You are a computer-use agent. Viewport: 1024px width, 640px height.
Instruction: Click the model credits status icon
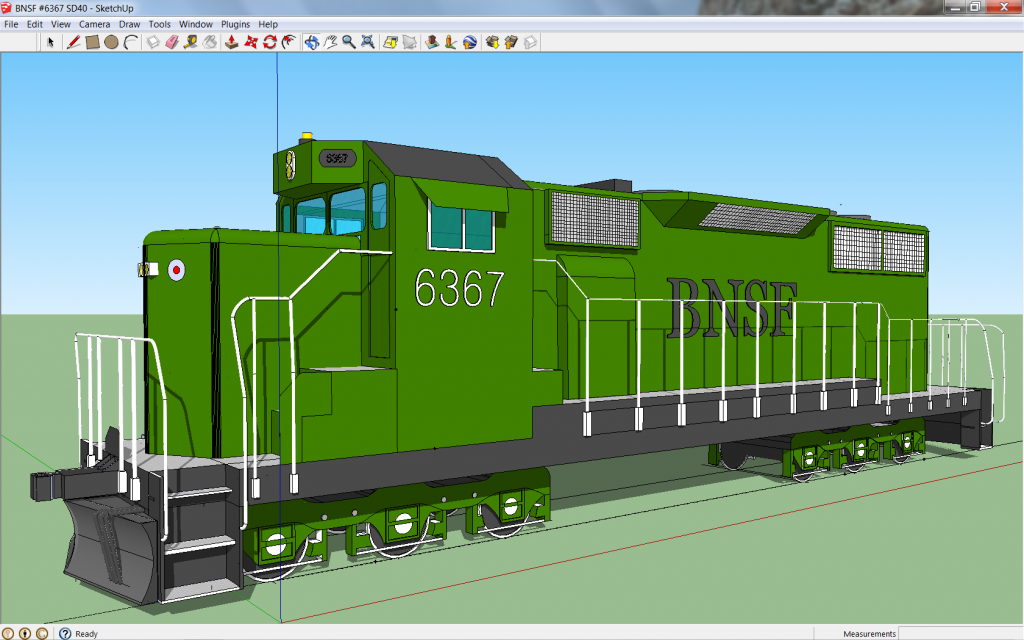[x=25, y=633]
